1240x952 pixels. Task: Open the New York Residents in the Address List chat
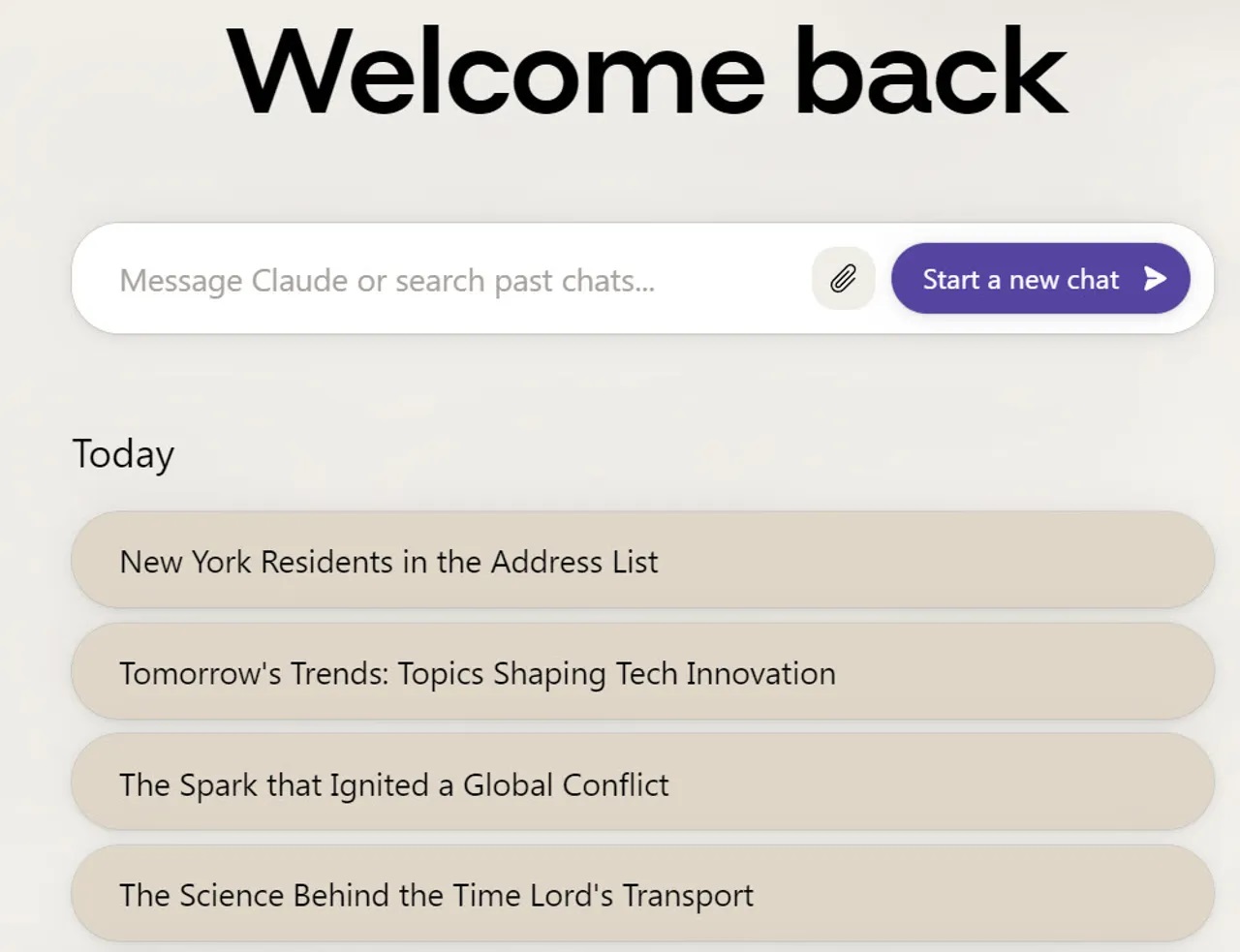642,561
